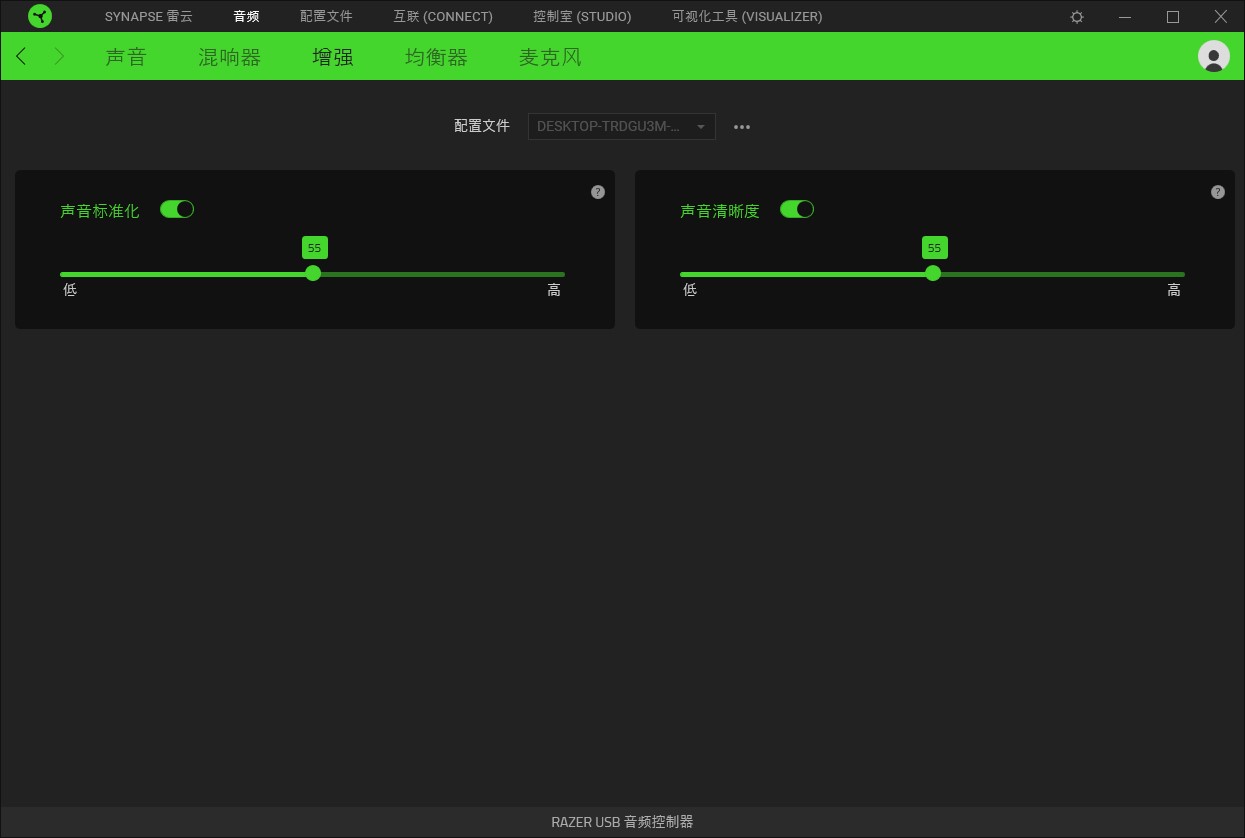This screenshot has width=1245, height=838.
Task: Click 低 end of 声音清晰度 slider
Action: (x=690, y=290)
